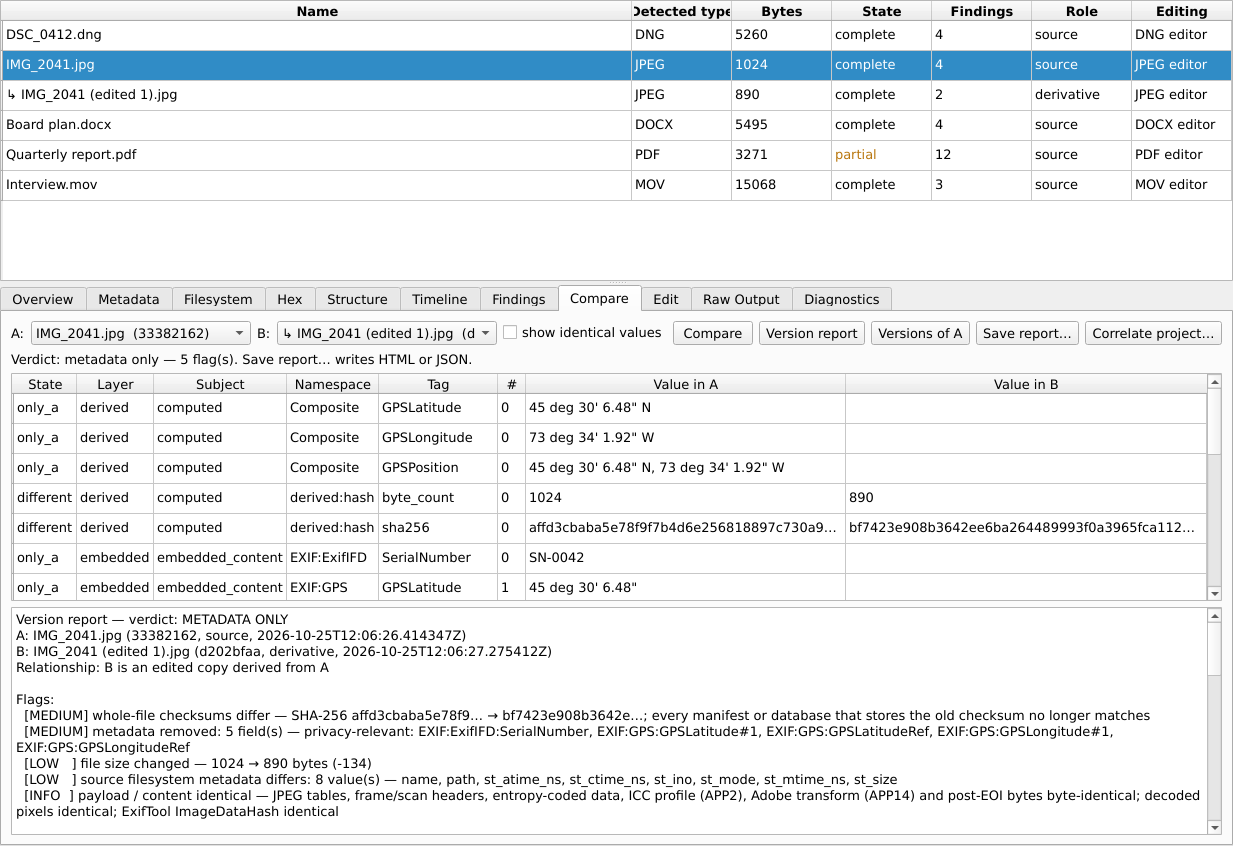Select the Composite GPSLongitude row
1233x846 pixels.
pos(610,438)
